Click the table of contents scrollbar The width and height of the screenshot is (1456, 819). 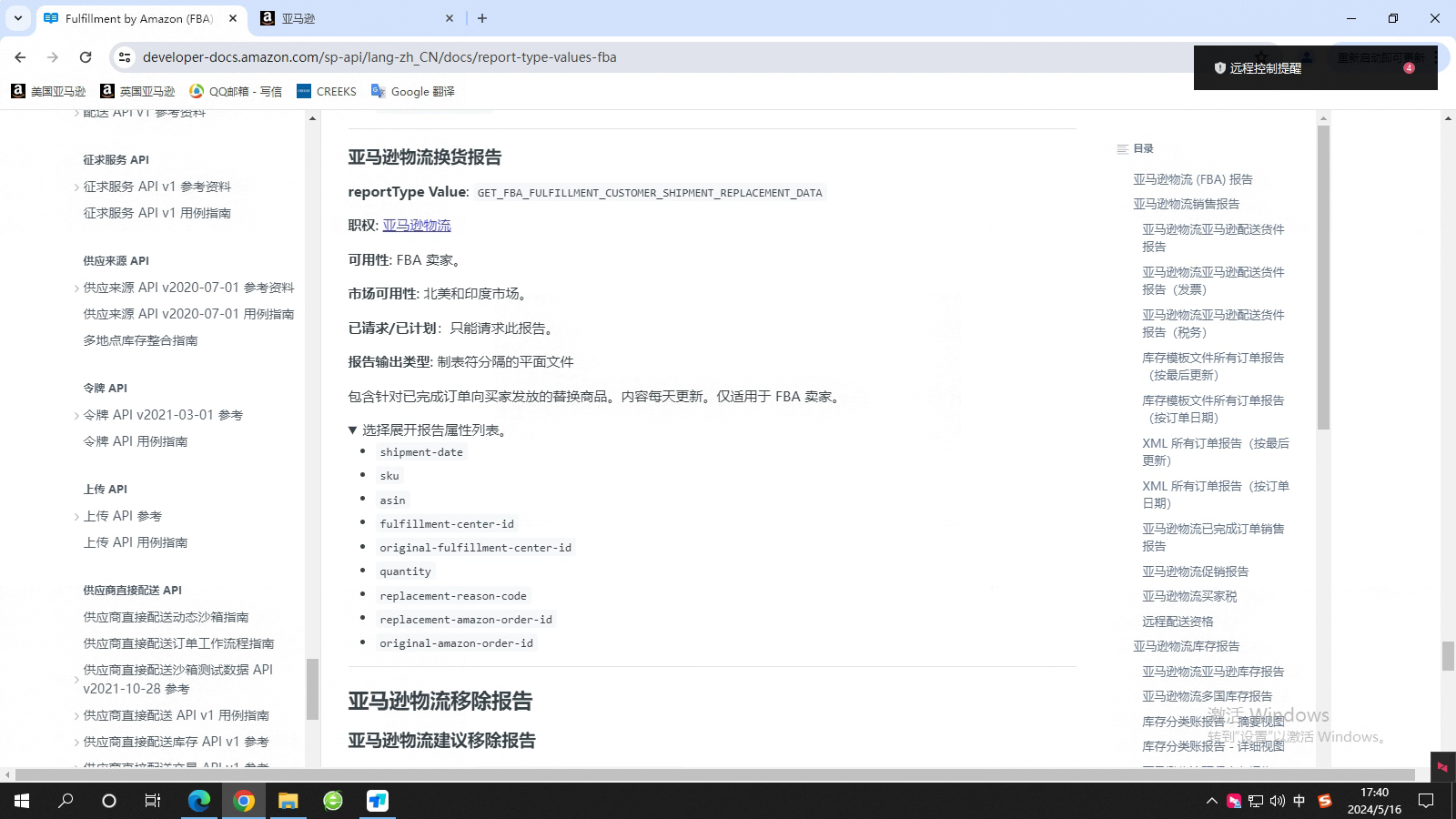pyautogui.click(x=1323, y=278)
